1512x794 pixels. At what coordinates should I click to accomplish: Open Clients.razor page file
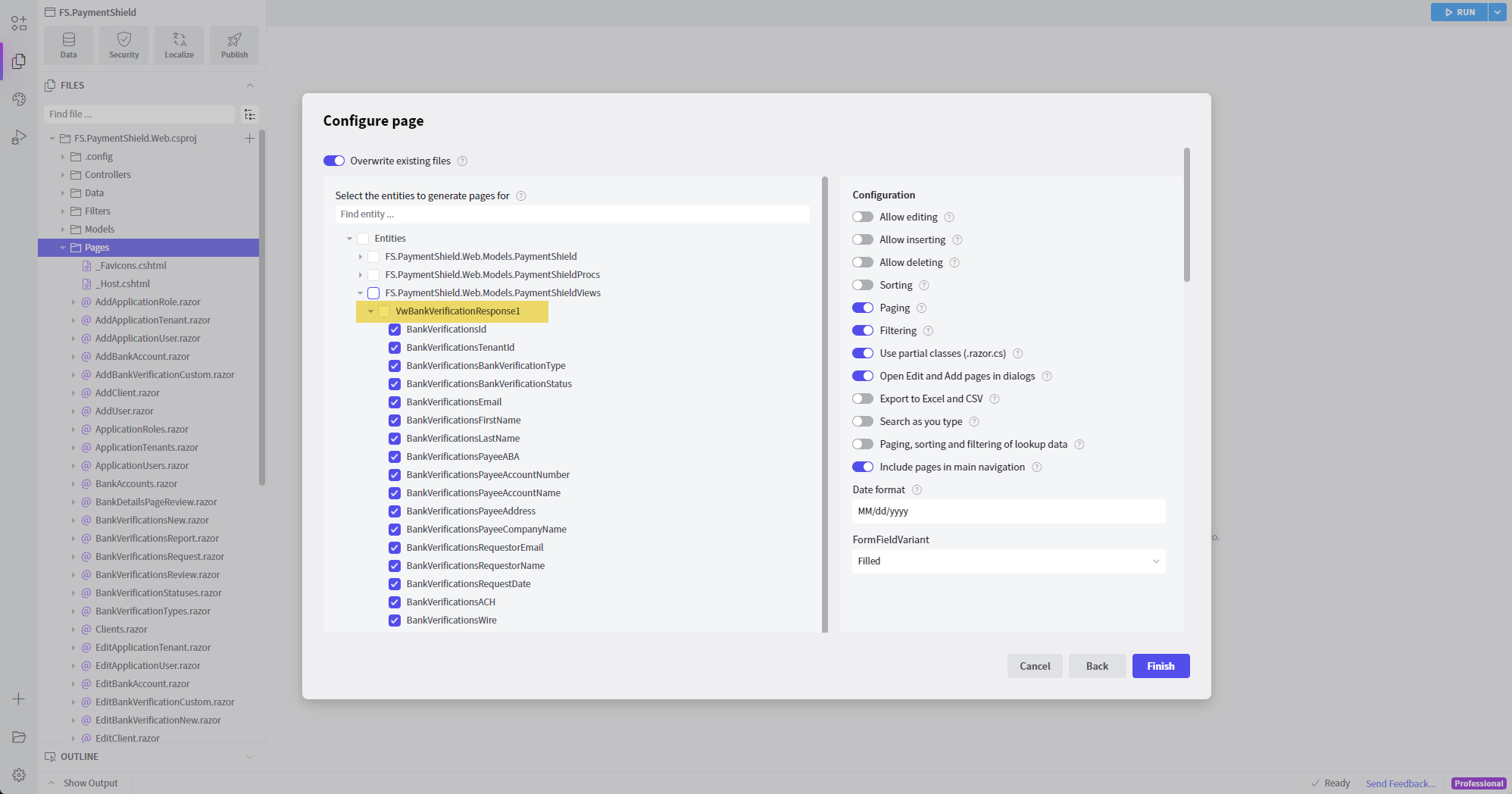121,630
